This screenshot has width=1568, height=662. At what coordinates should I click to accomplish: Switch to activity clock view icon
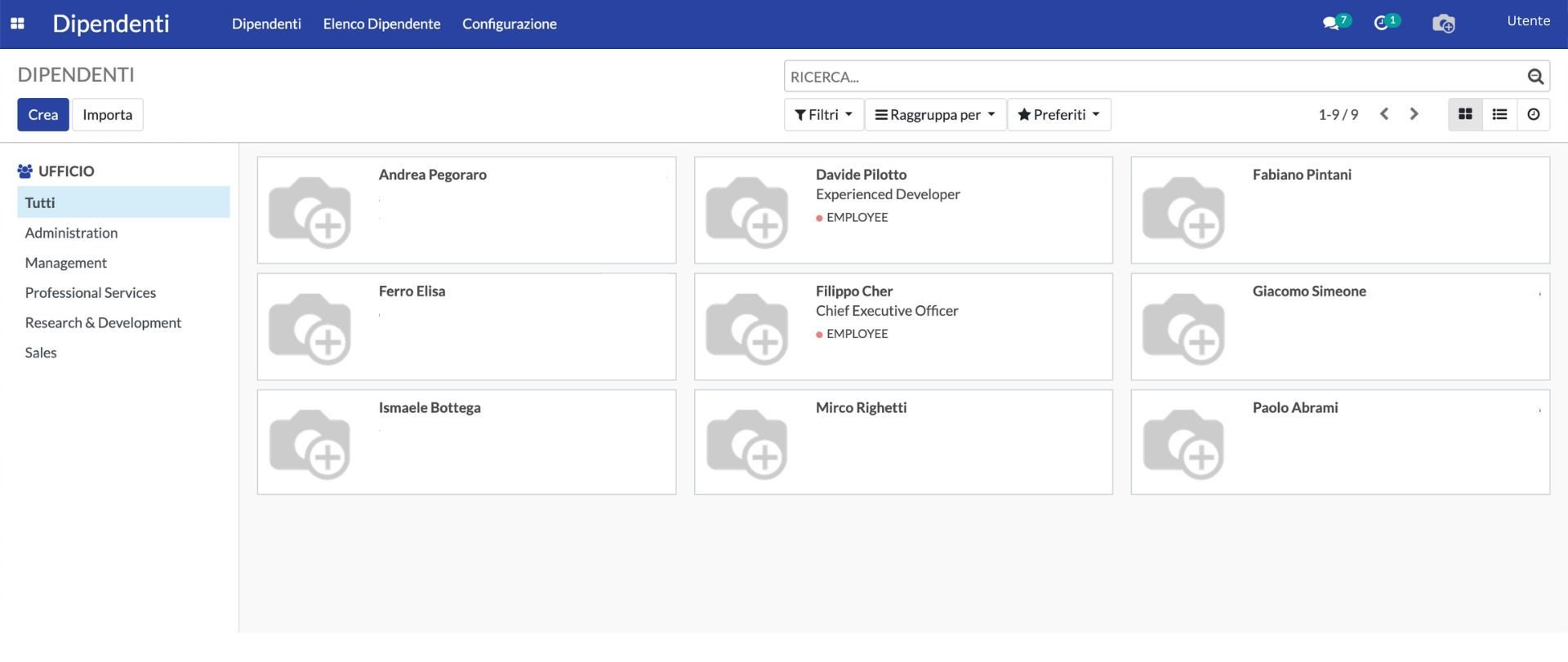(x=1534, y=114)
